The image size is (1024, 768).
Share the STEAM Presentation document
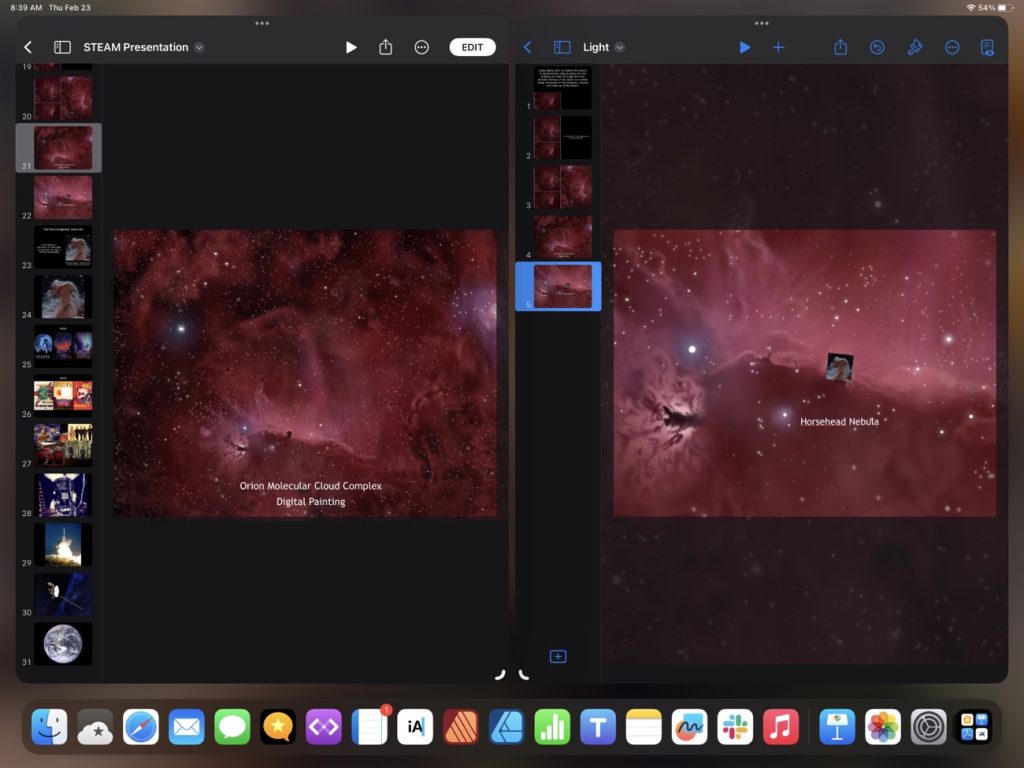point(385,46)
